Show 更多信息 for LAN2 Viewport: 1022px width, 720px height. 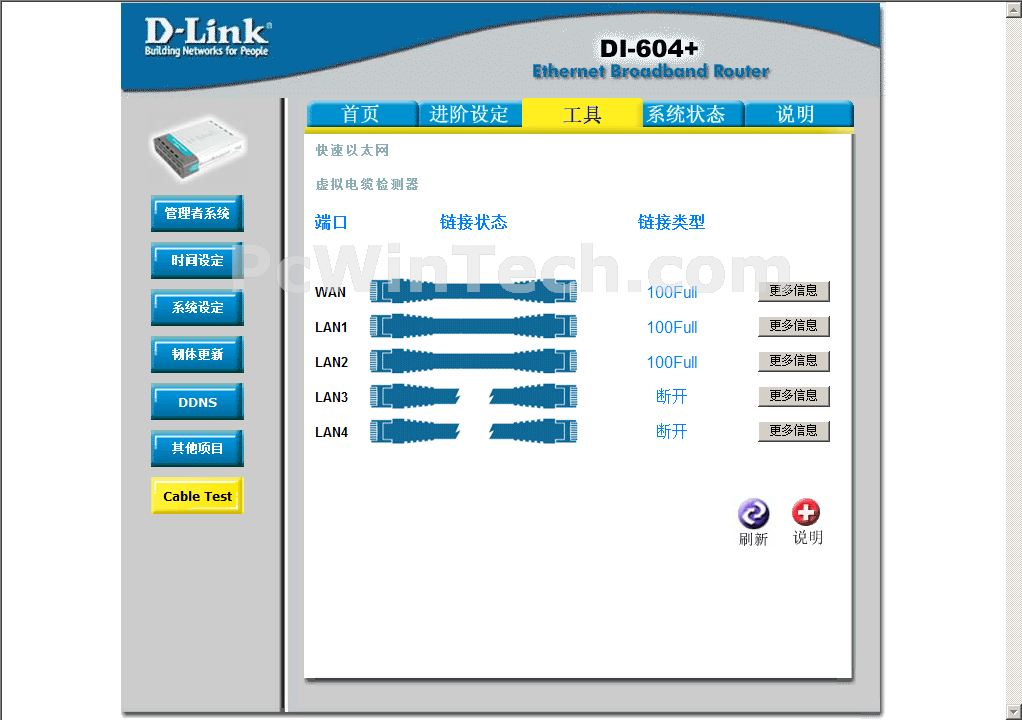[793, 361]
